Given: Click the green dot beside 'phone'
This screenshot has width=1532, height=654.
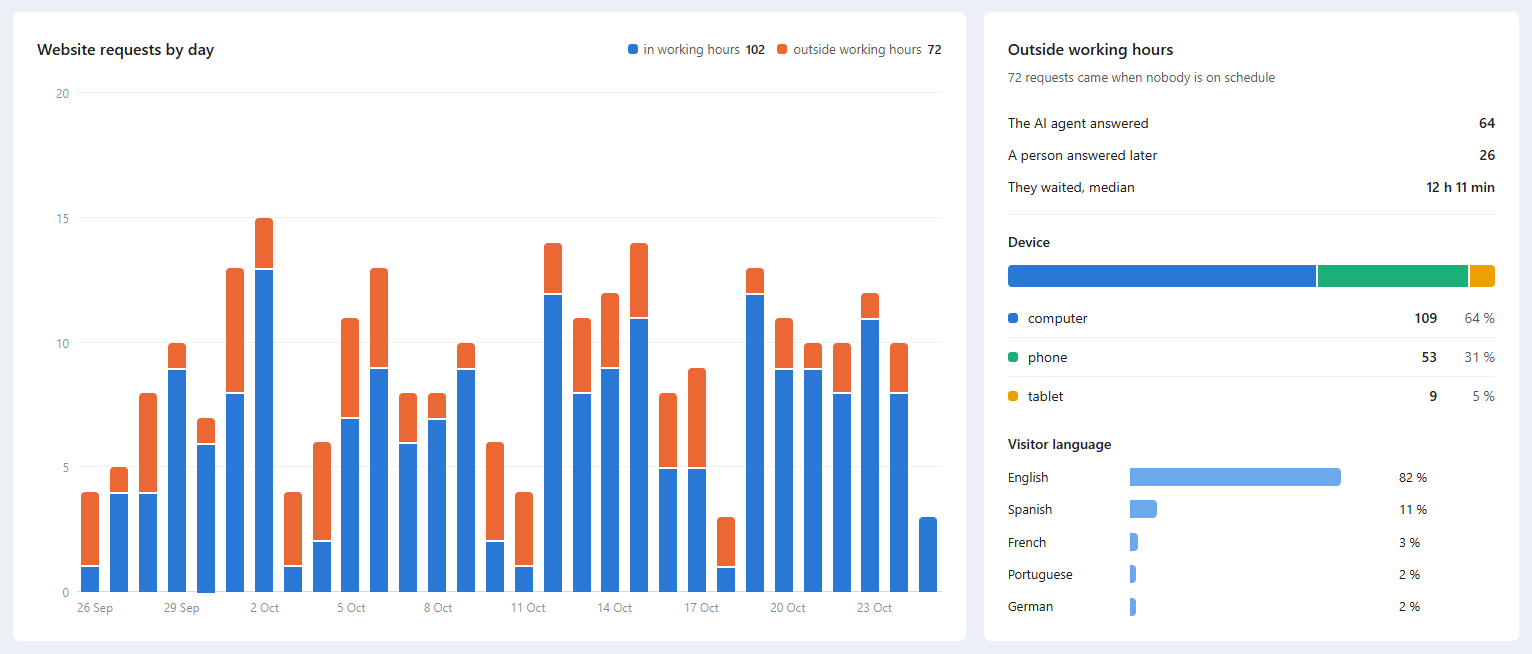Looking at the screenshot, I should (x=1013, y=357).
